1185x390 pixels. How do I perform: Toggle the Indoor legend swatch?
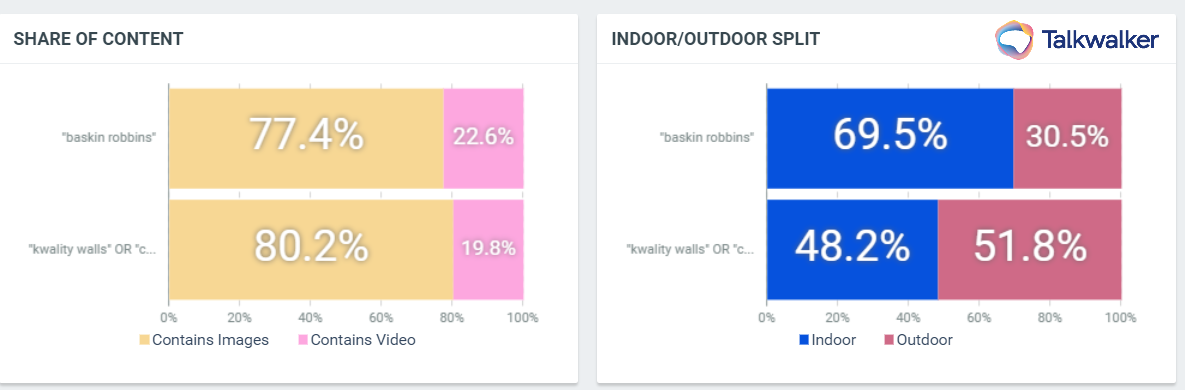(804, 340)
